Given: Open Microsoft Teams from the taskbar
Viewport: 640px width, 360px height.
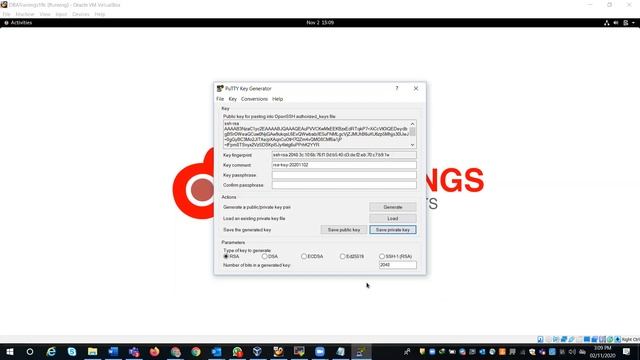Looking at the screenshot, I should pyautogui.click(x=134, y=351).
